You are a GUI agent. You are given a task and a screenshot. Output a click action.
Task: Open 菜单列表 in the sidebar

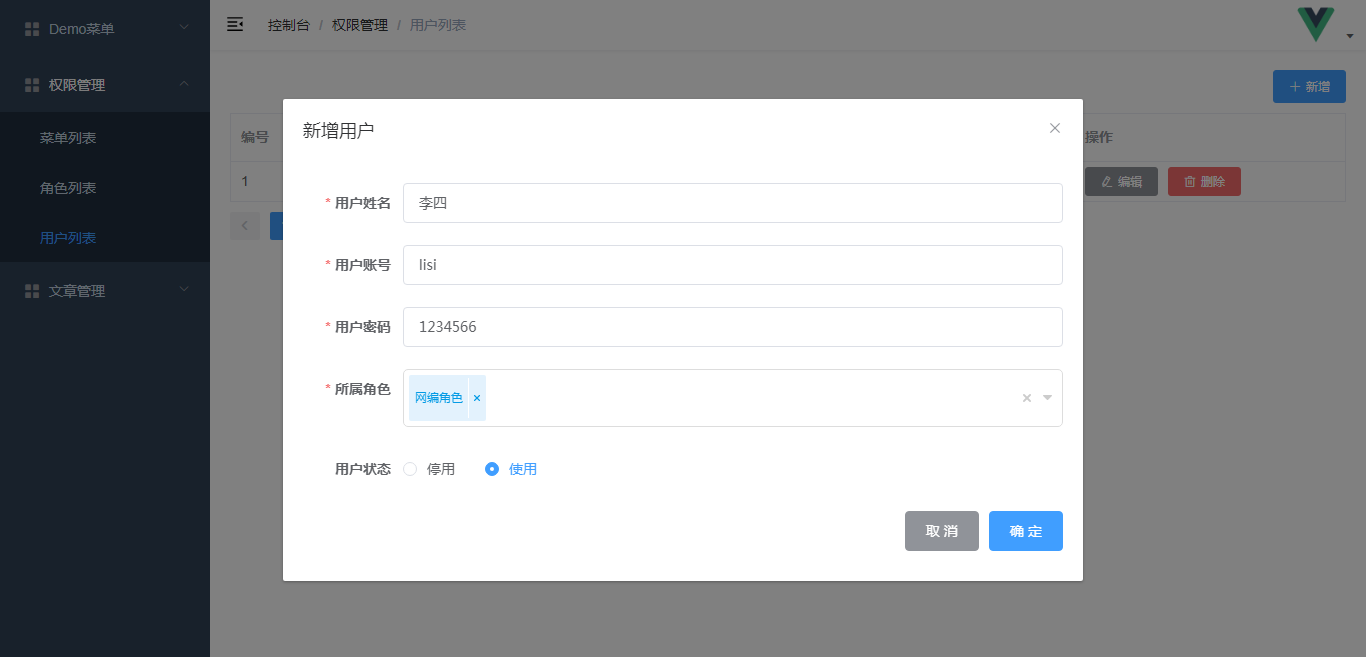click(68, 138)
